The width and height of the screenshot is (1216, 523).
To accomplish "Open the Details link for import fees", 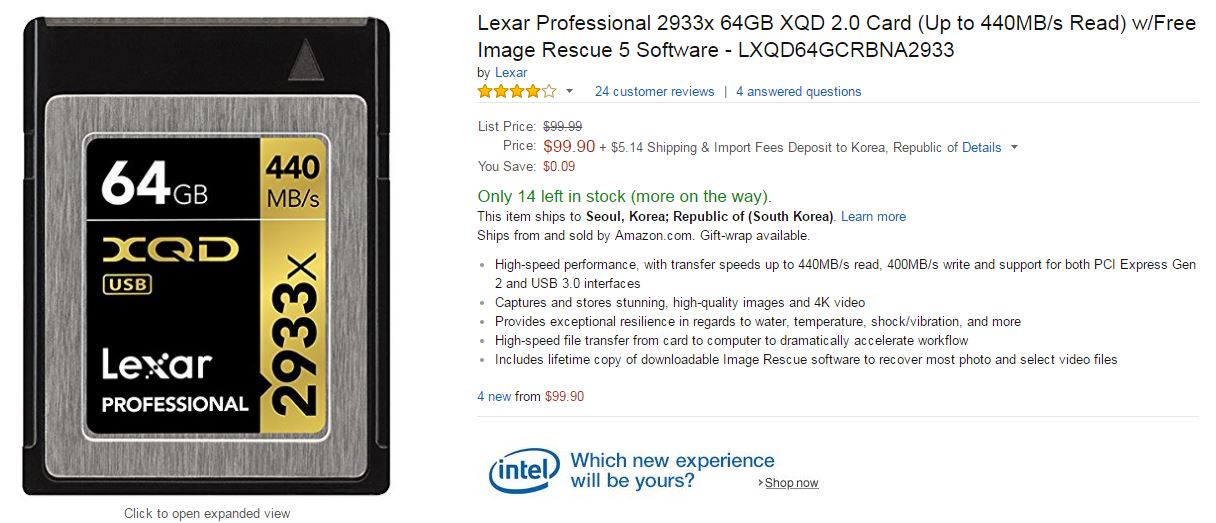I will tap(981, 147).
